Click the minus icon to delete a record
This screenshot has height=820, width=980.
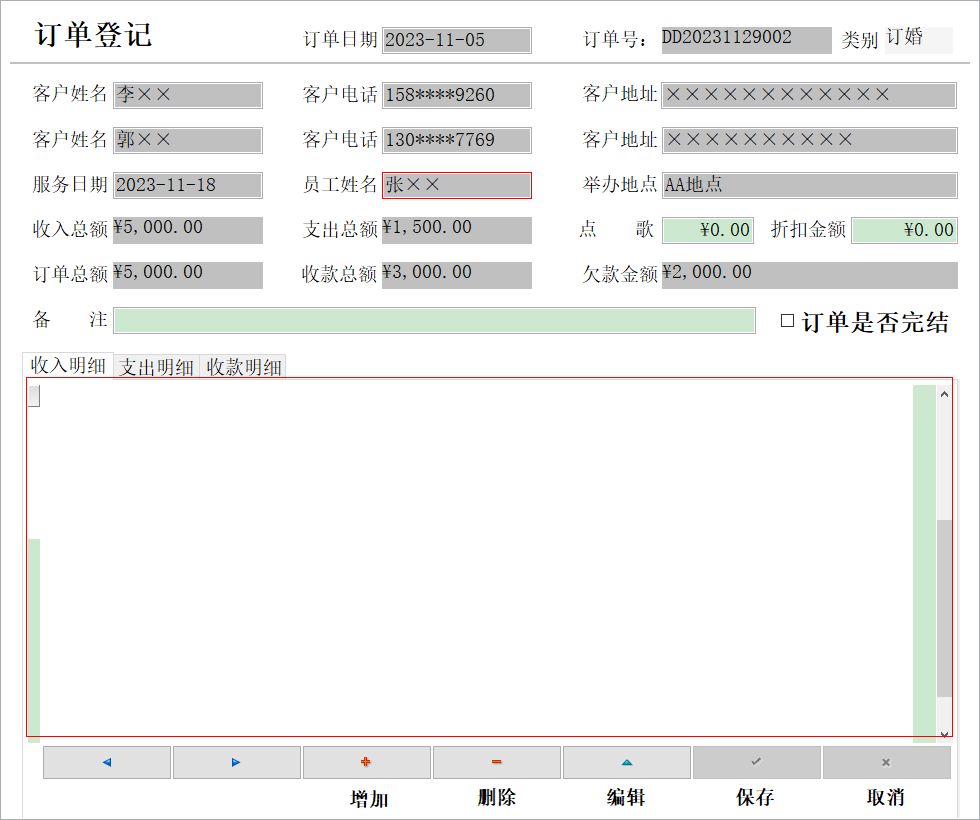[x=496, y=762]
